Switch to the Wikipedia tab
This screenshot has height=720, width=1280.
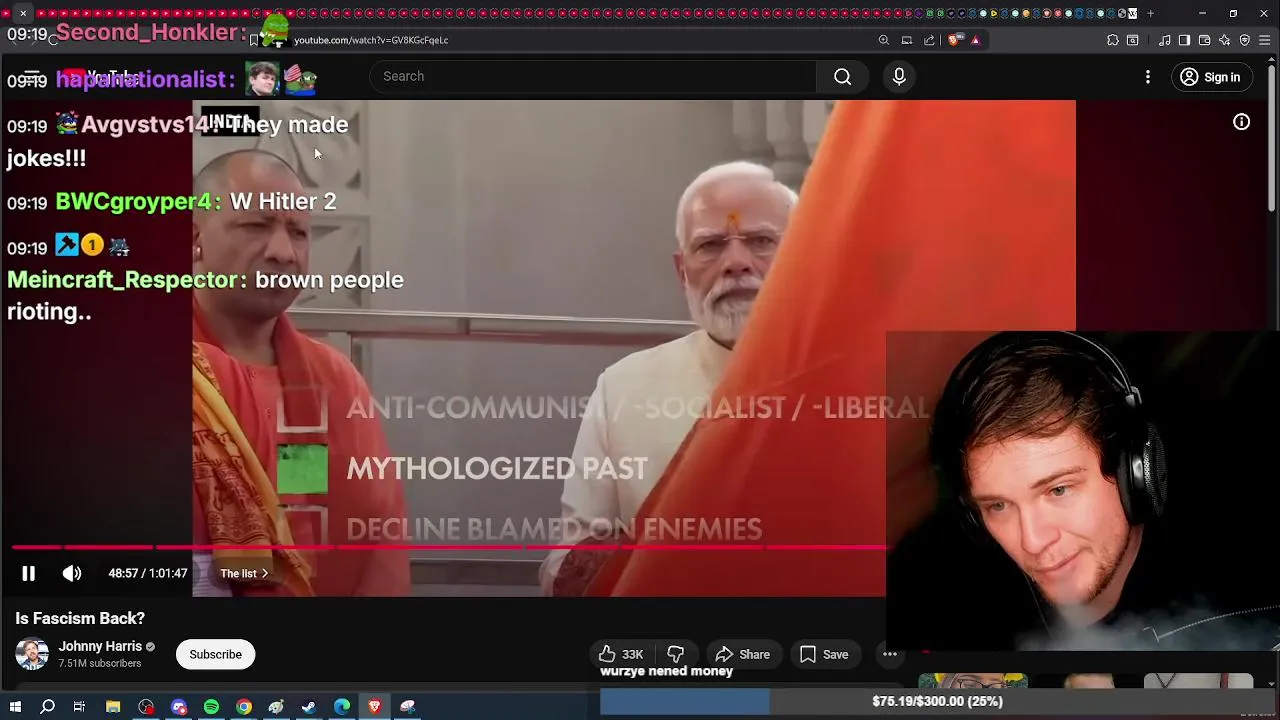1132,14
